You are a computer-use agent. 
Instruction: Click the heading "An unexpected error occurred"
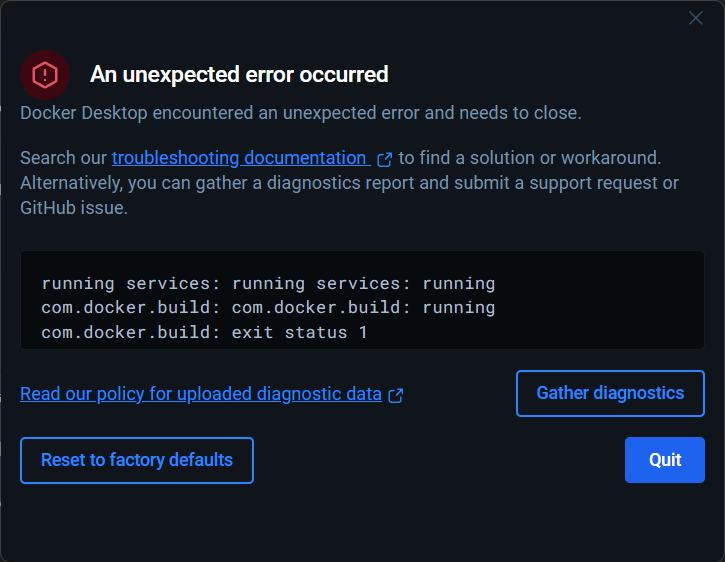tap(239, 74)
